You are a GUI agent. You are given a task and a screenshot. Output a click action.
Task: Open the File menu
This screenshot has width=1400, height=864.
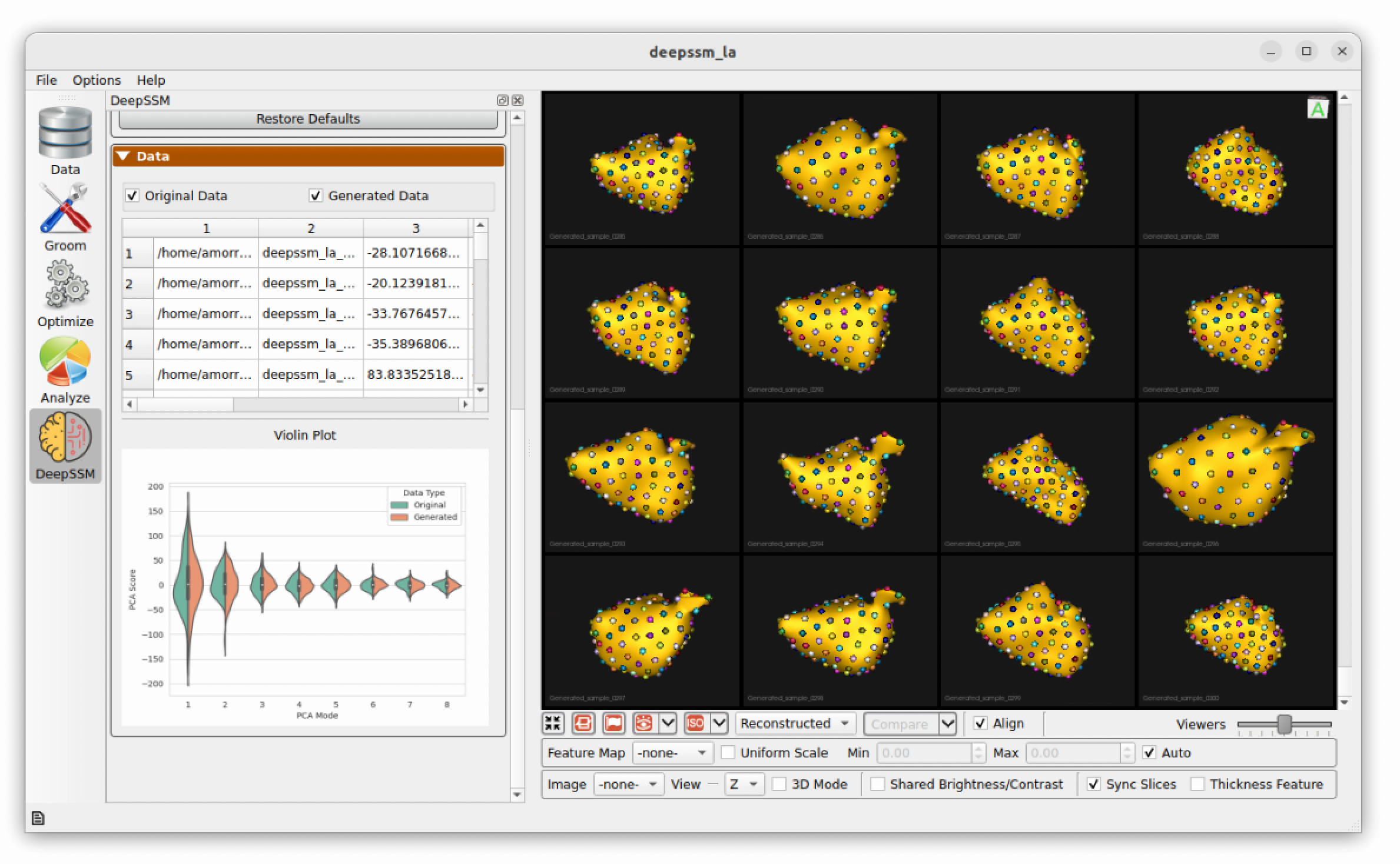46,80
